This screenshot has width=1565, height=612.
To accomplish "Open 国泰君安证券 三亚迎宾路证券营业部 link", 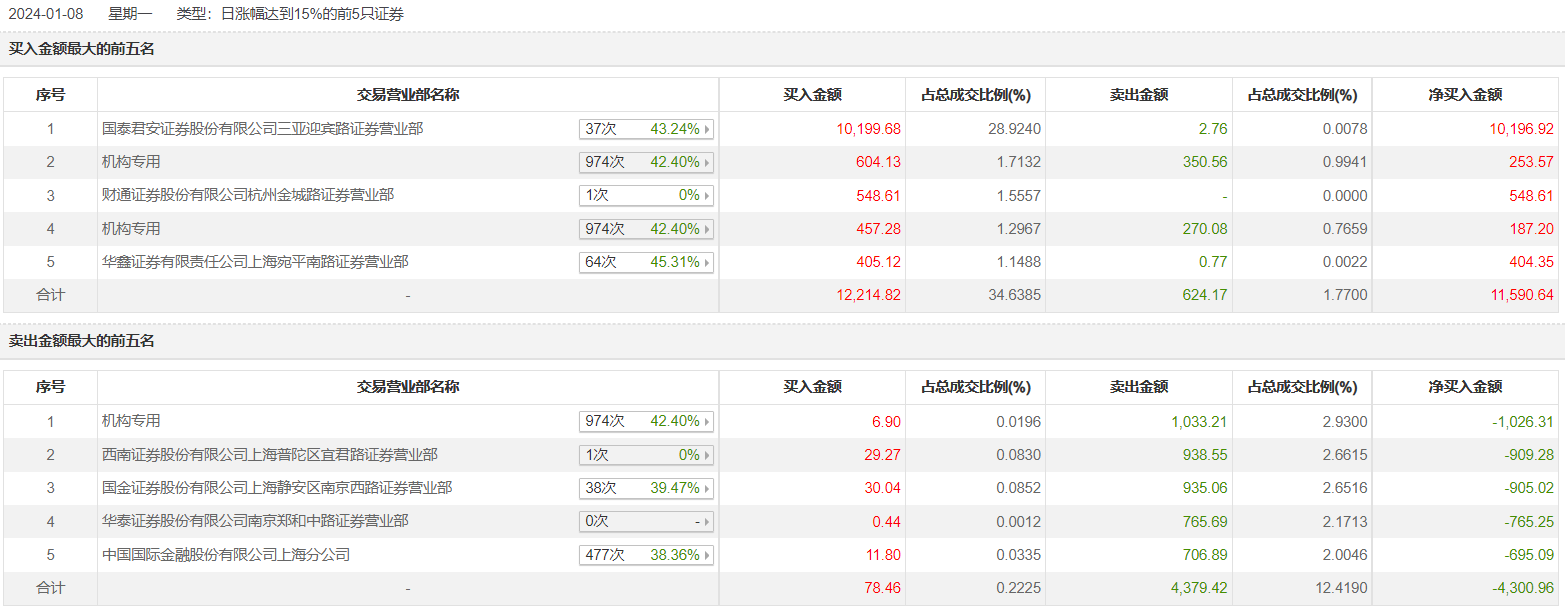I will 262,129.
